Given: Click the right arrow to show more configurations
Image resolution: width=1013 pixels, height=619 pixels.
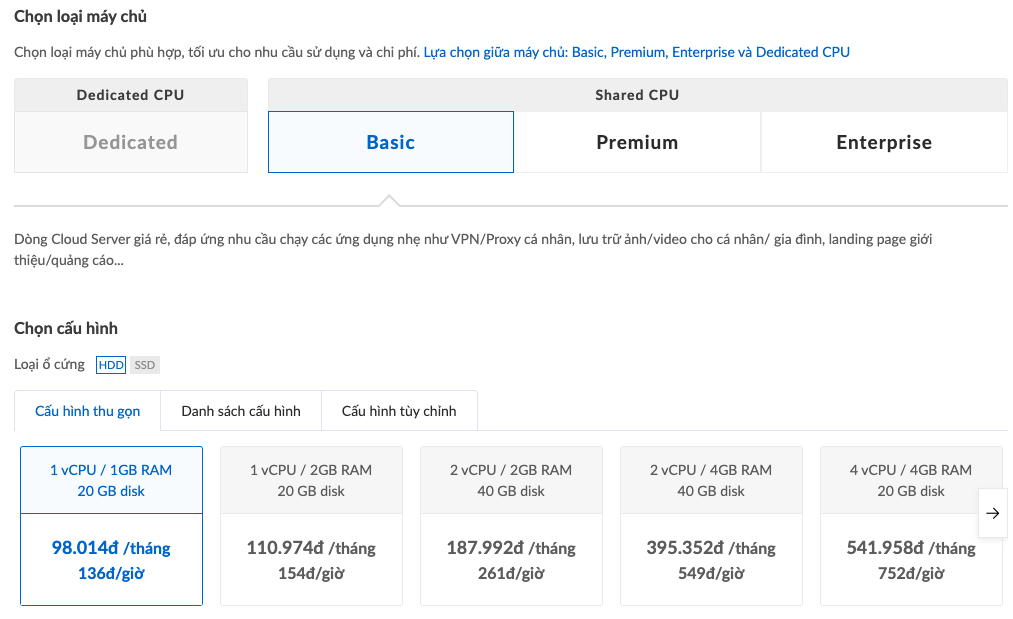Looking at the screenshot, I should pyautogui.click(x=992, y=513).
